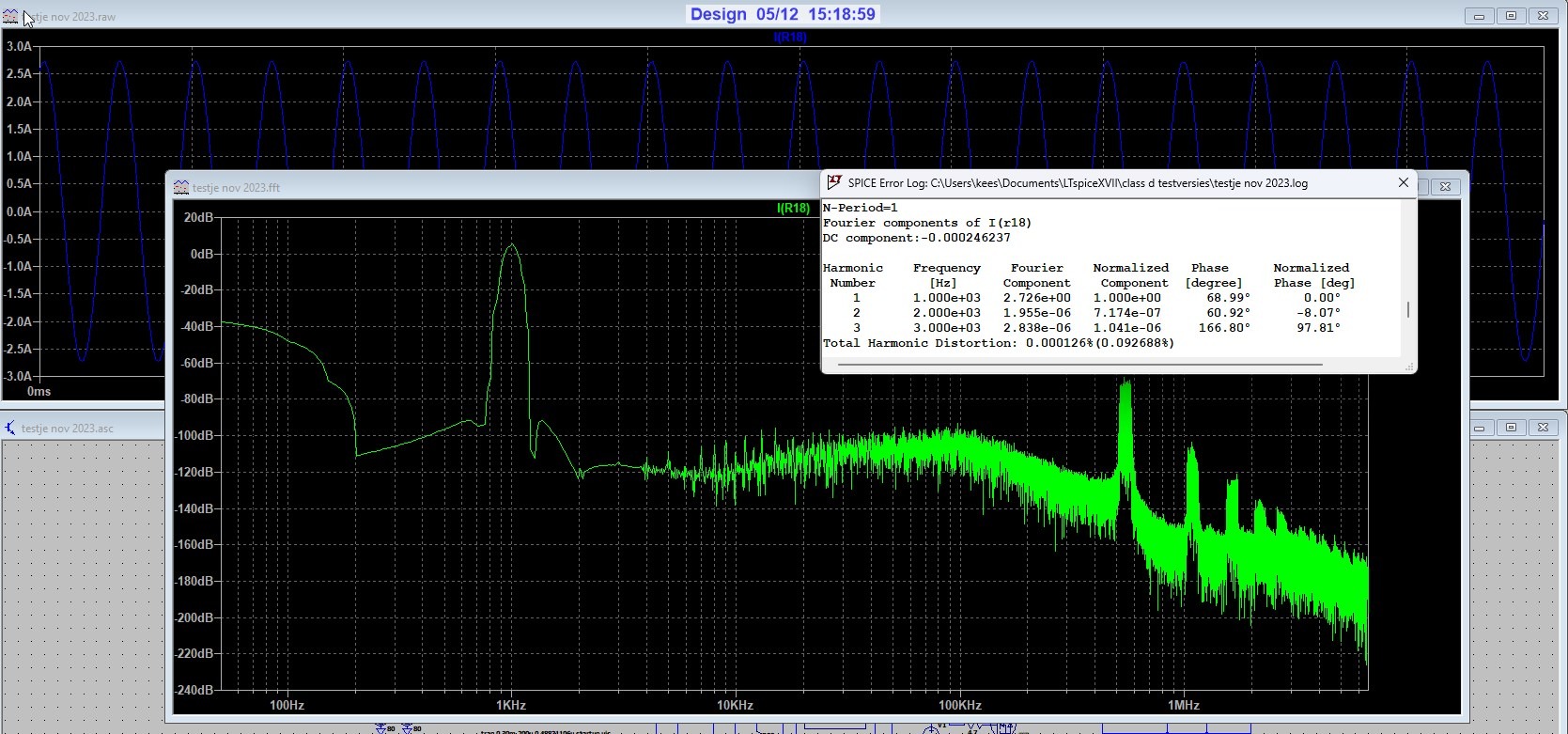Screen dimensions: 1568x734
Task: Close the testje nov 2023.asc schematic window
Action: 1543,428
